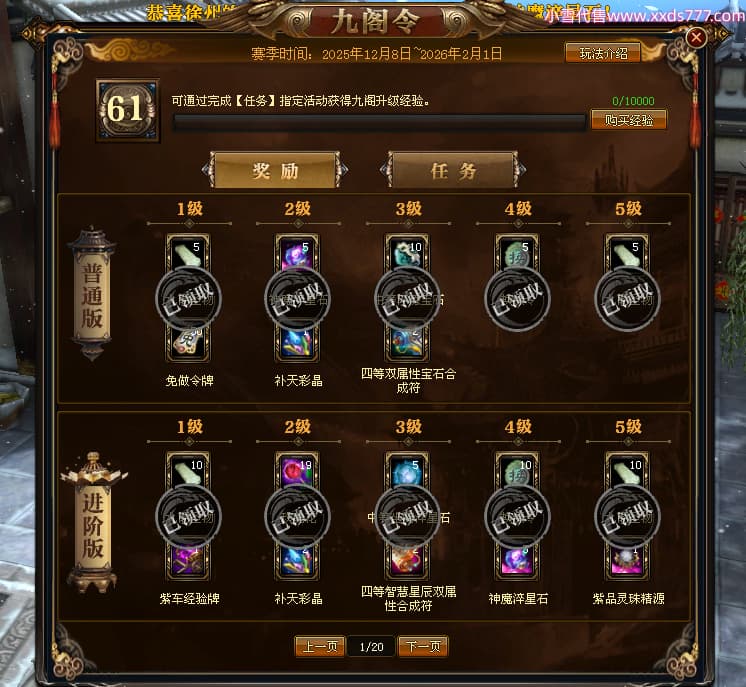Screen dimensions: 746x687
Task: Click the 补天彩晶 icon in 进阶版 2级
Action: click(297, 561)
